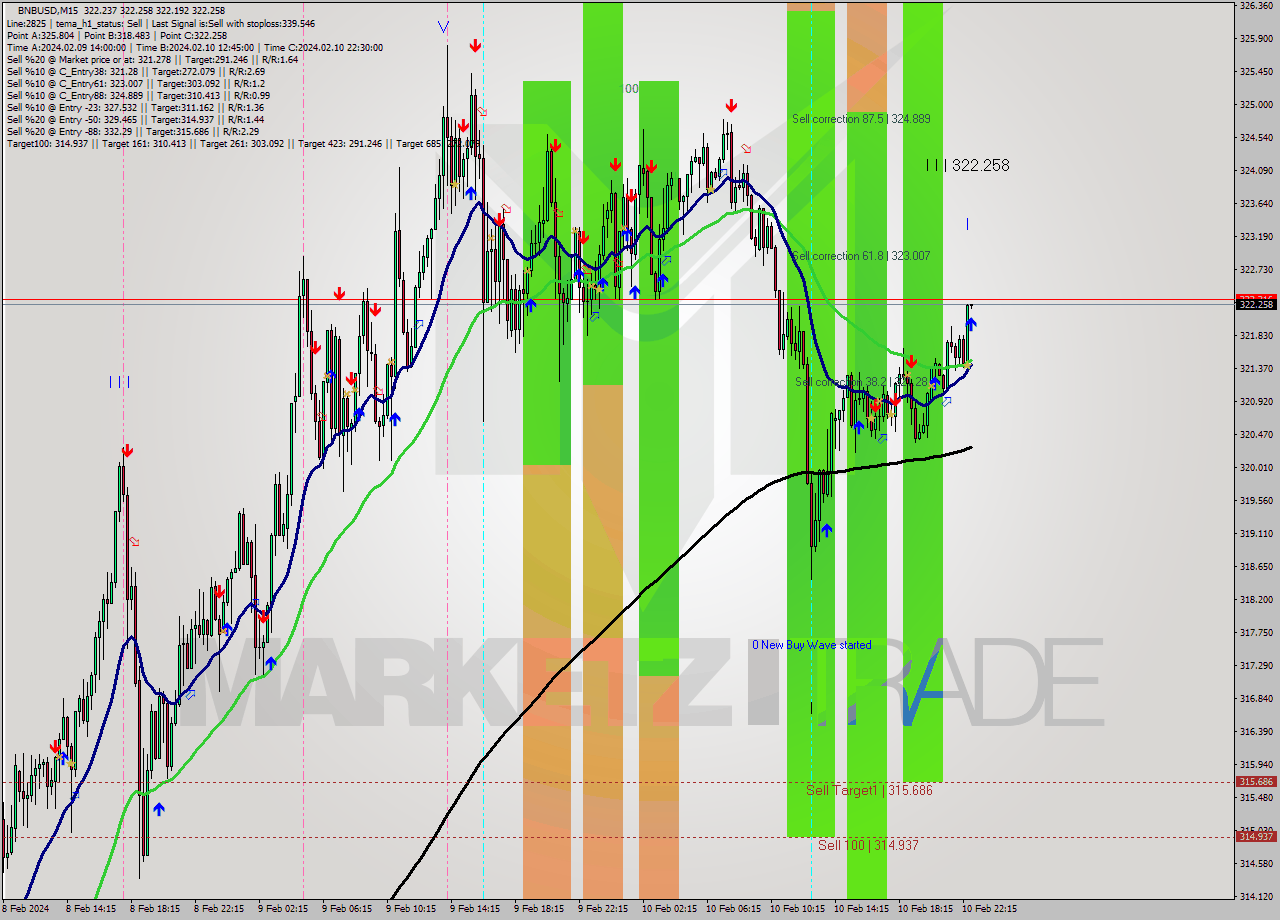Click the 320.010 price axis label
Screen dimensions: 1280x920
coord(1256,467)
